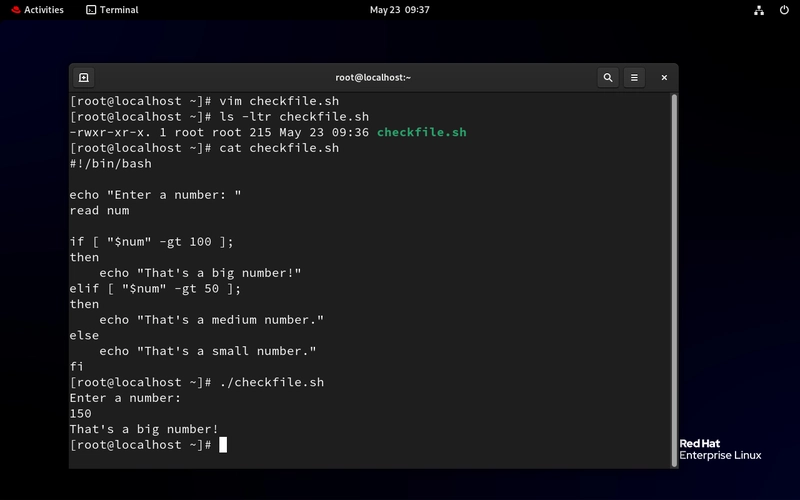Click the line "vim checkfile.sh"
The width and height of the screenshot is (800, 500).
279,101
